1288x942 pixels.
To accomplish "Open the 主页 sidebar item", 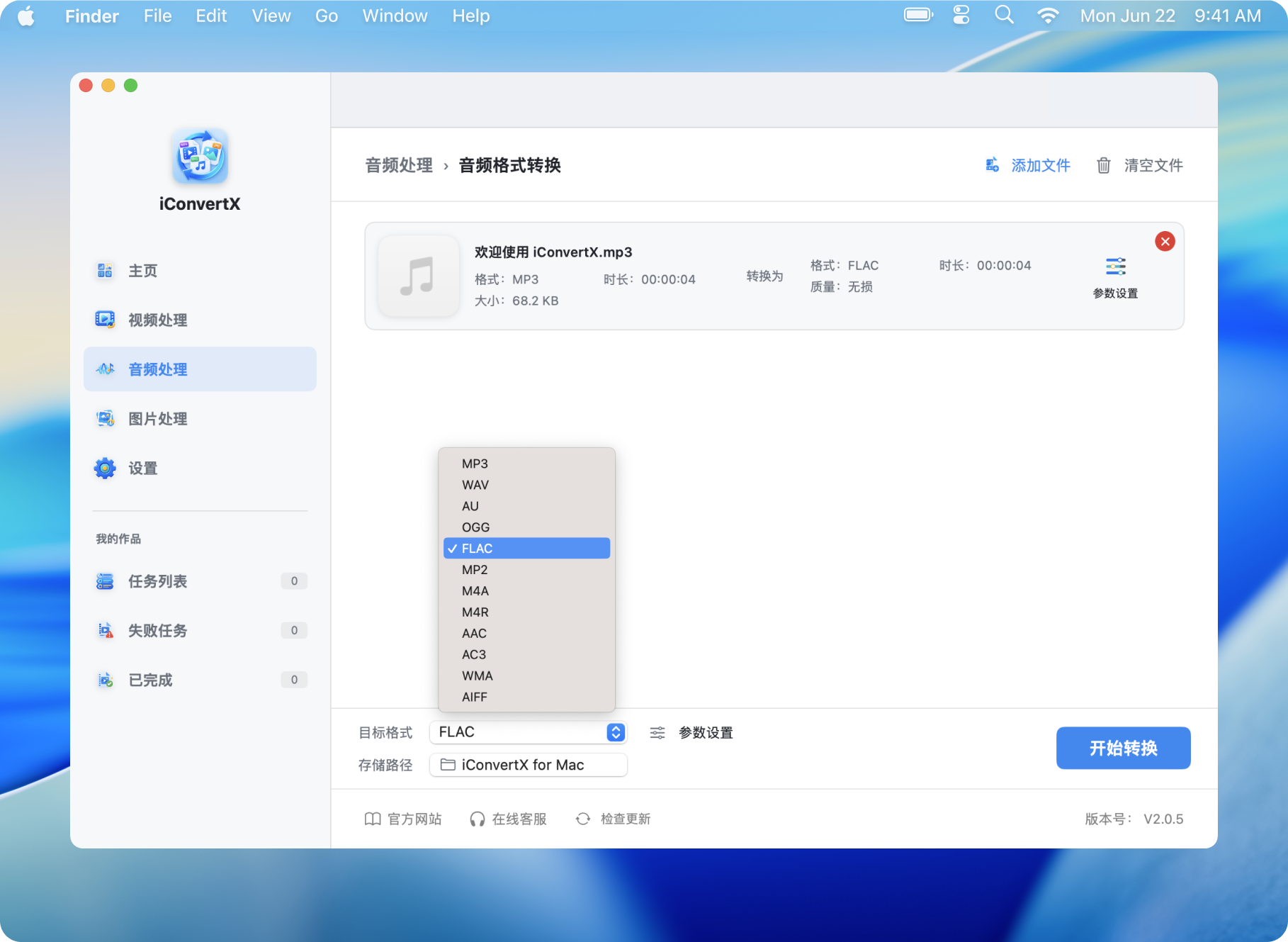I will [x=200, y=271].
